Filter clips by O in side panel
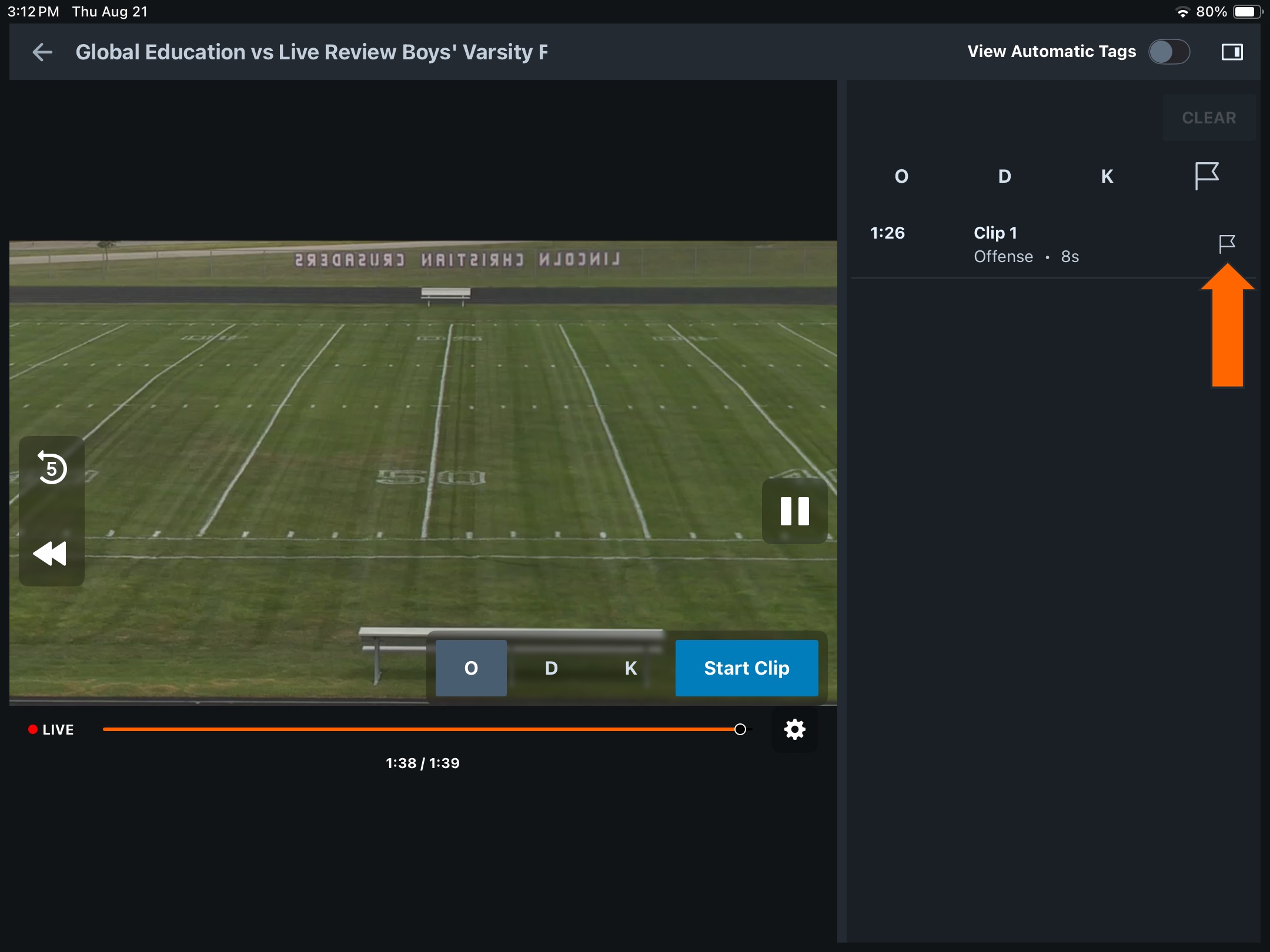 coord(901,176)
